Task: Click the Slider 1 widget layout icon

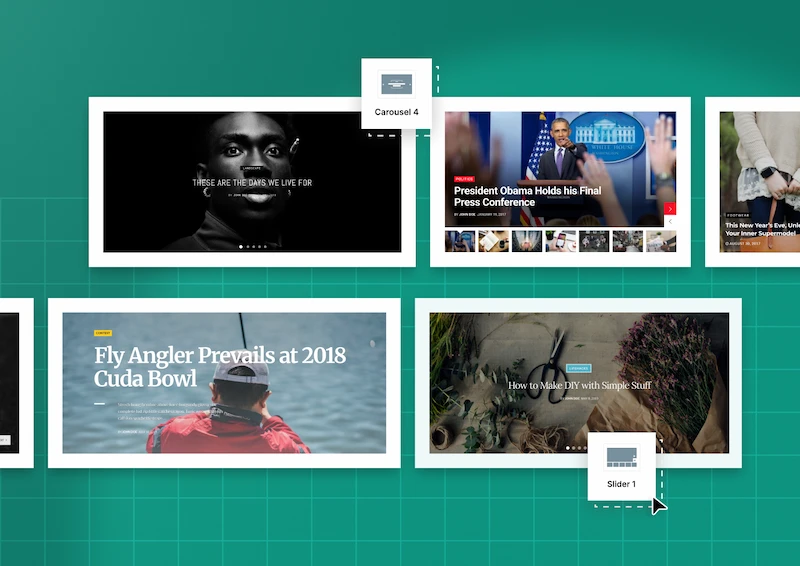Action: [621, 457]
